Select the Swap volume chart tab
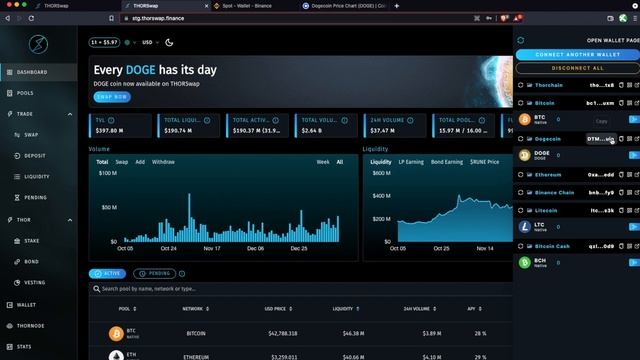Viewport: 640px width, 360px height. point(122,162)
